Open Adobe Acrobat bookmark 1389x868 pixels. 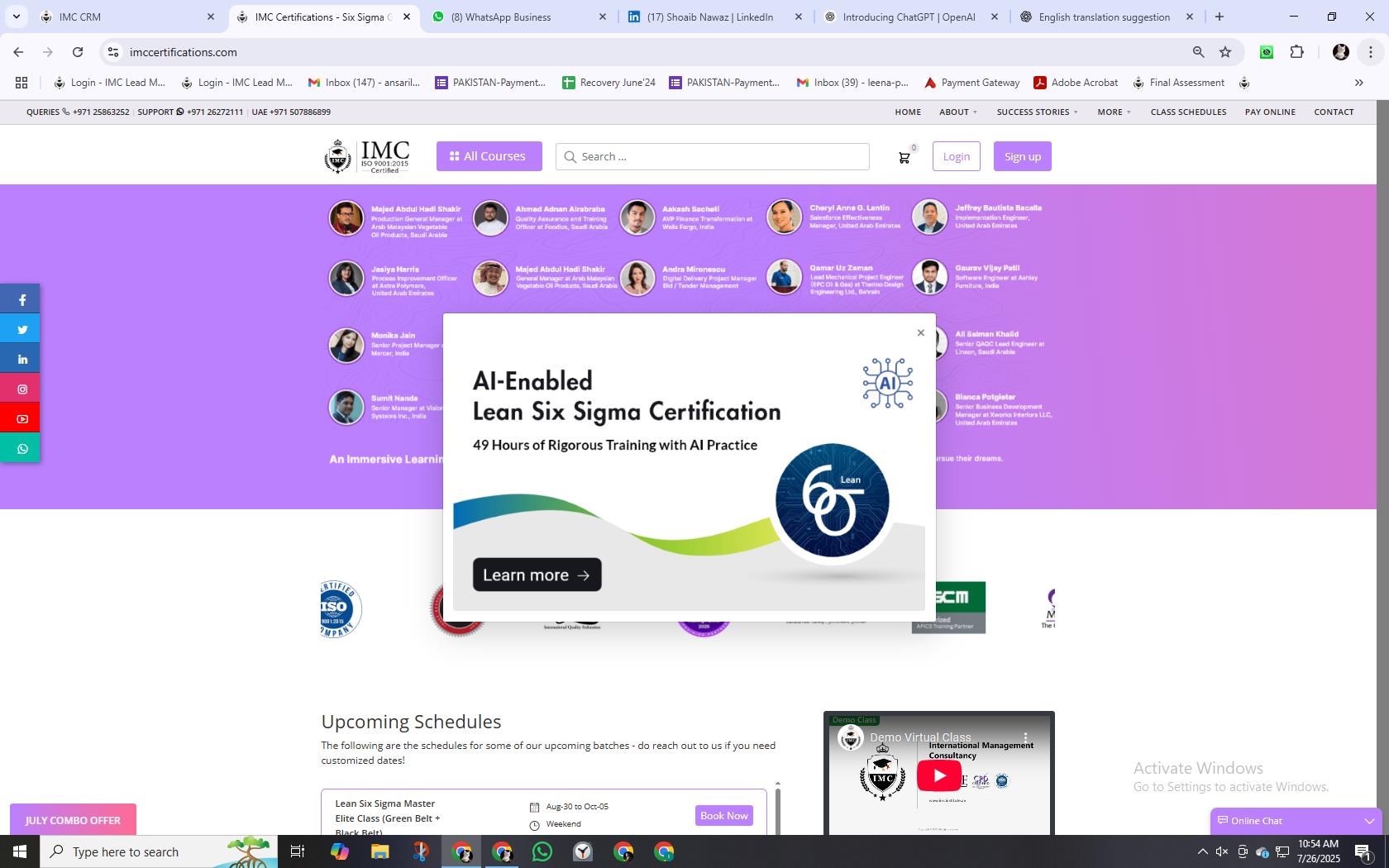tap(1076, 83)
